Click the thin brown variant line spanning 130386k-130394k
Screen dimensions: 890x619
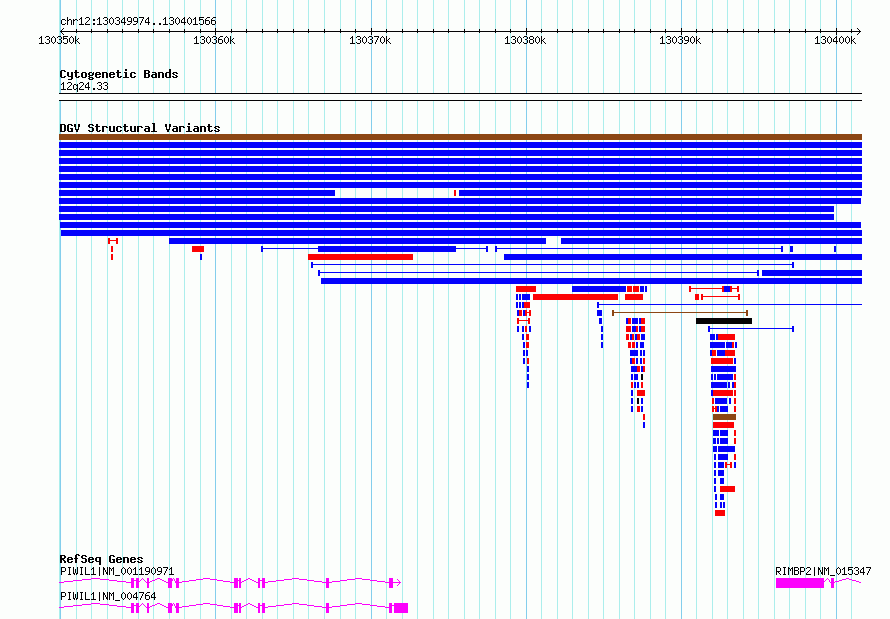click(x=680, y=313)
